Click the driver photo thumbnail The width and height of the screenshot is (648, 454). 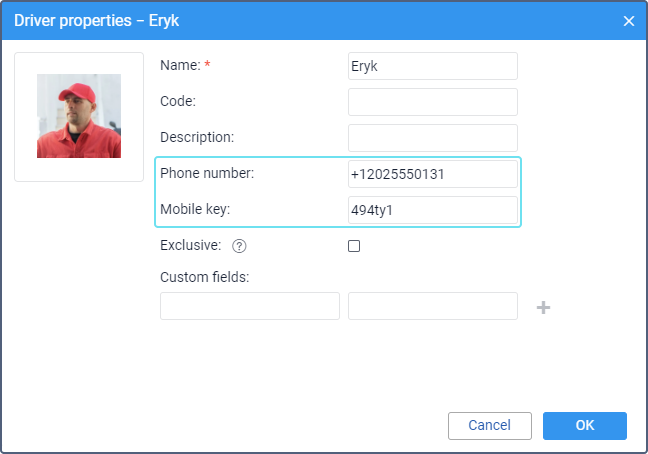[79, 116]
